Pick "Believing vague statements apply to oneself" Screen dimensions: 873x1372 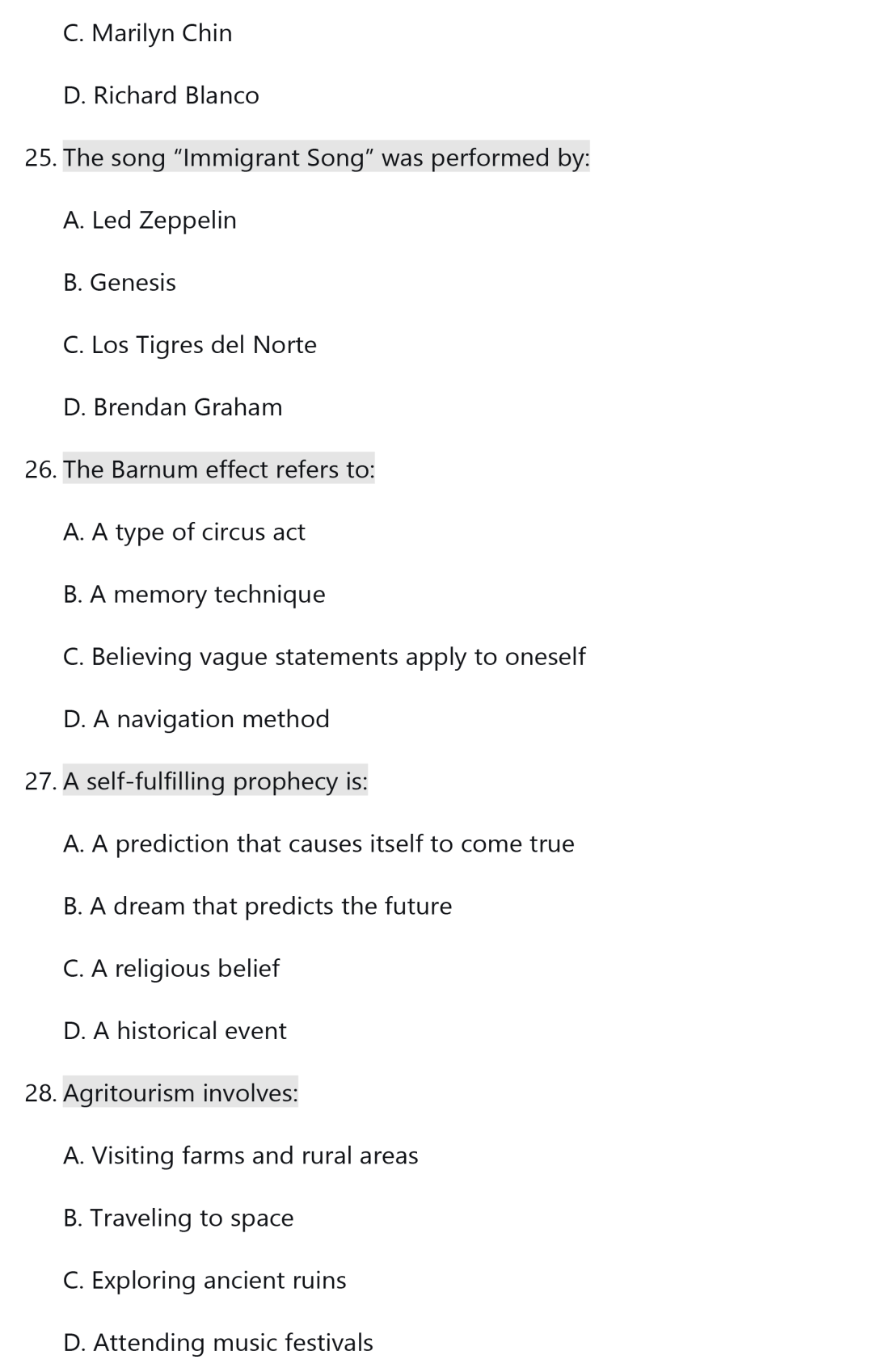pyautogui.click(x=324, y=657)
